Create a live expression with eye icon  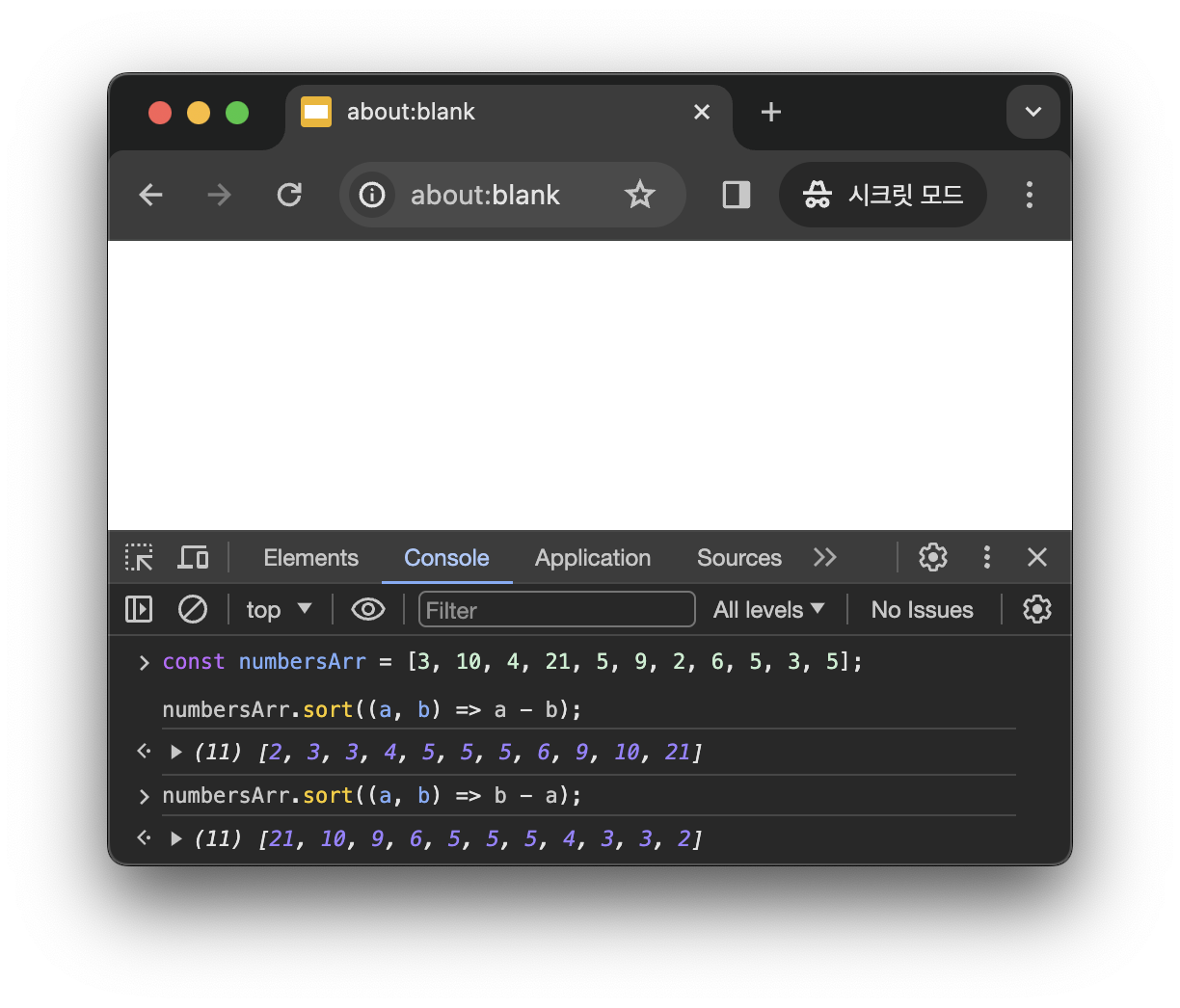coord(368,609)
